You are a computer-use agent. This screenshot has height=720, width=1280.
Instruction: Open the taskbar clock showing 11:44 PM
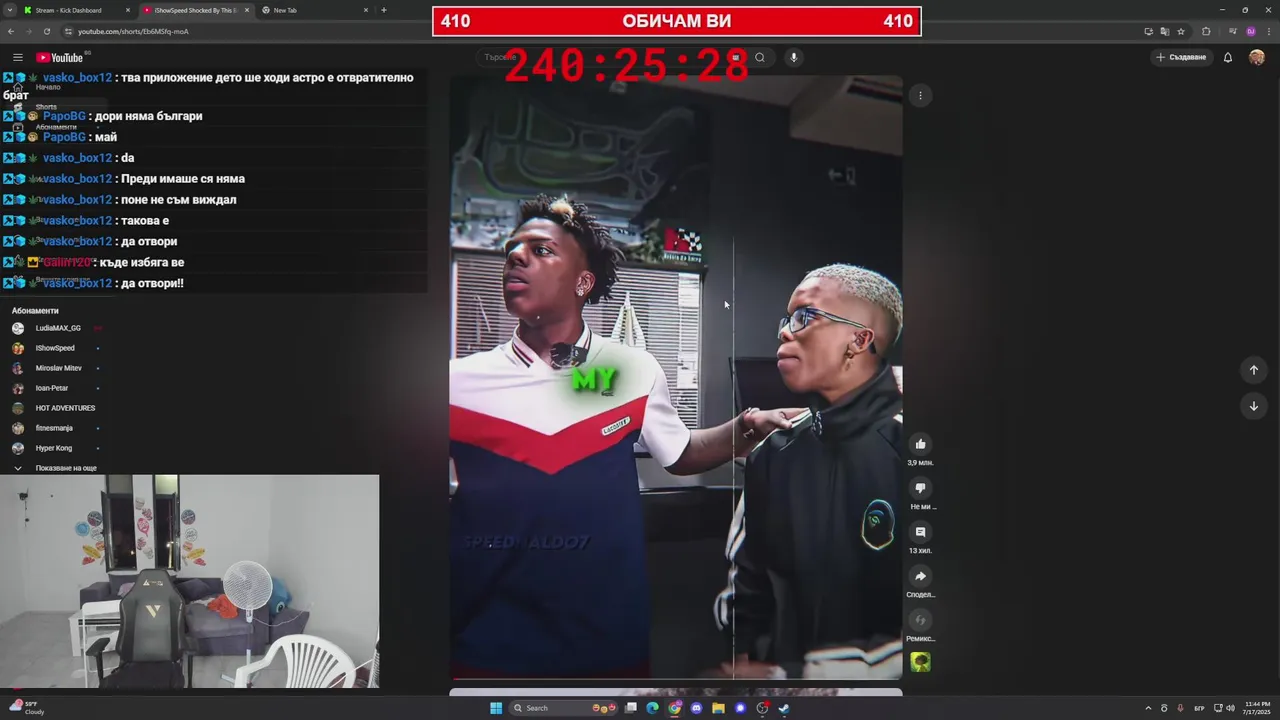coord(1258,708)
